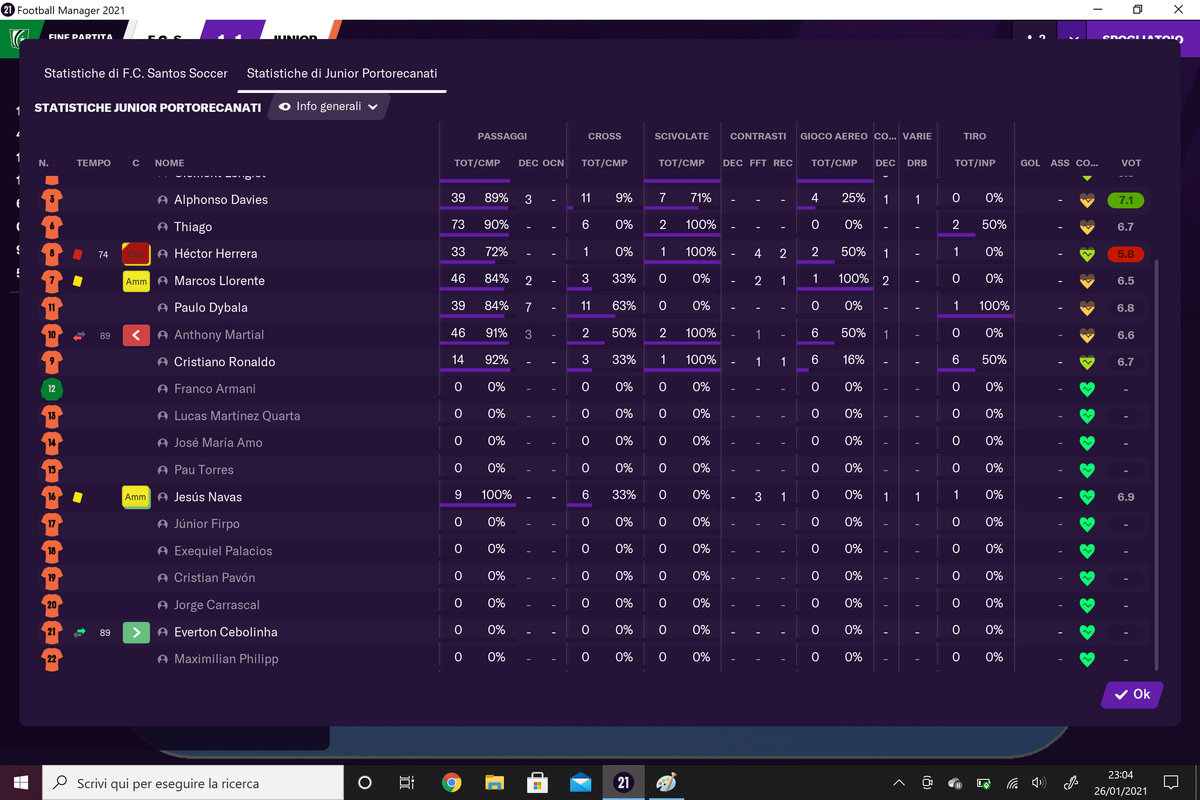Click the morale heart icon for Cristiano Ronaldo
This screenshot has height=800, width=1200.
tap(1087, 362)
